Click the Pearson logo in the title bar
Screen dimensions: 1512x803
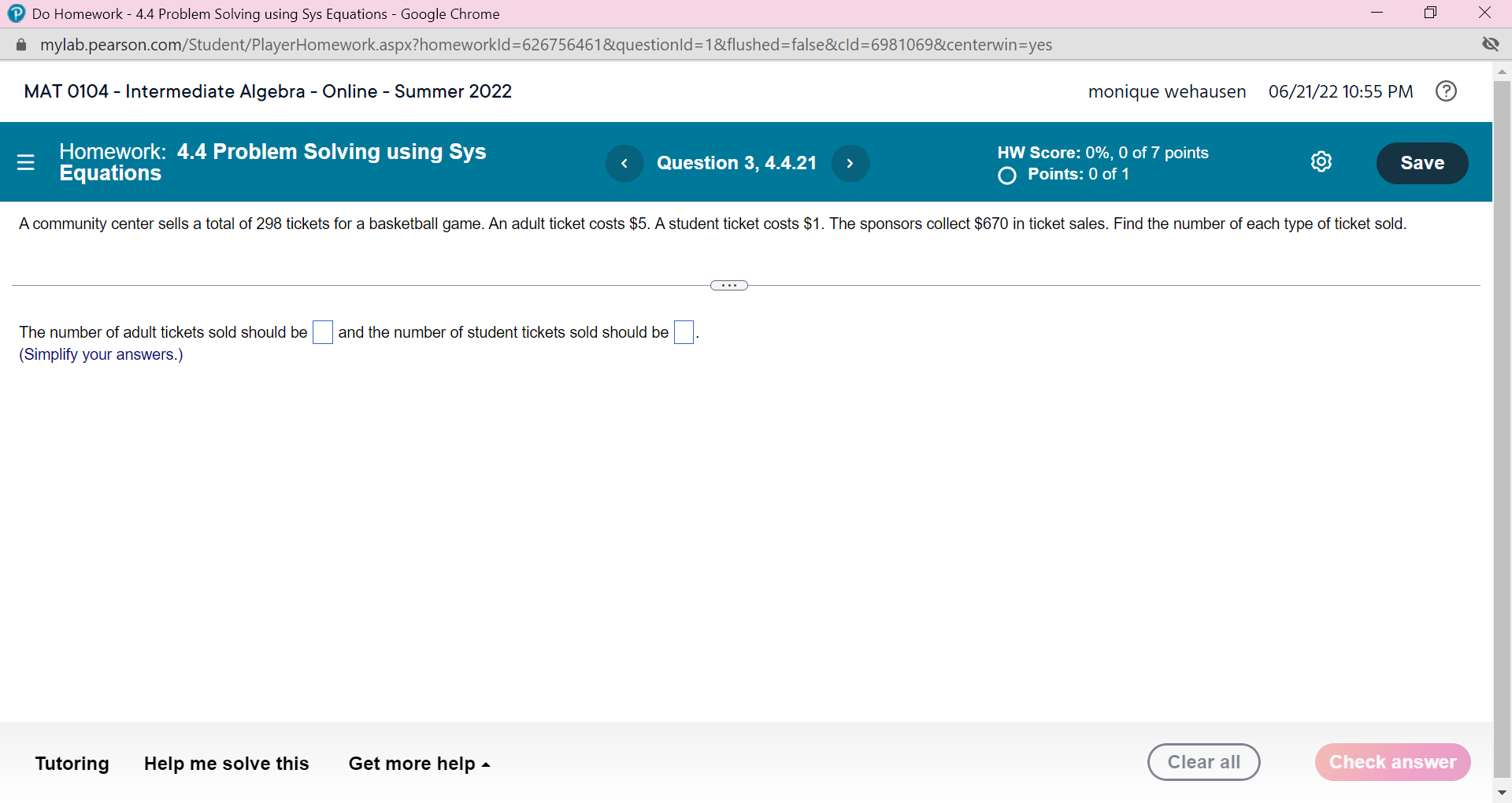coord(17,13)
